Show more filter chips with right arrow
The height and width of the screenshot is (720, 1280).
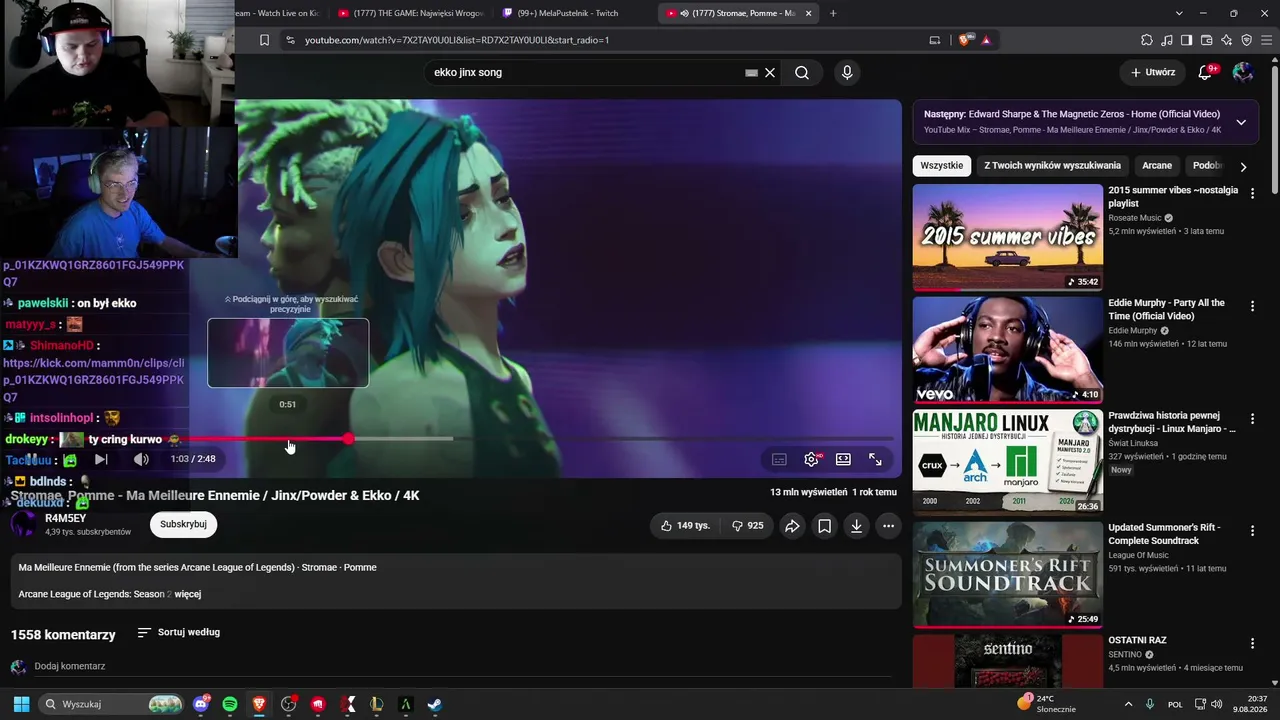1243,167
